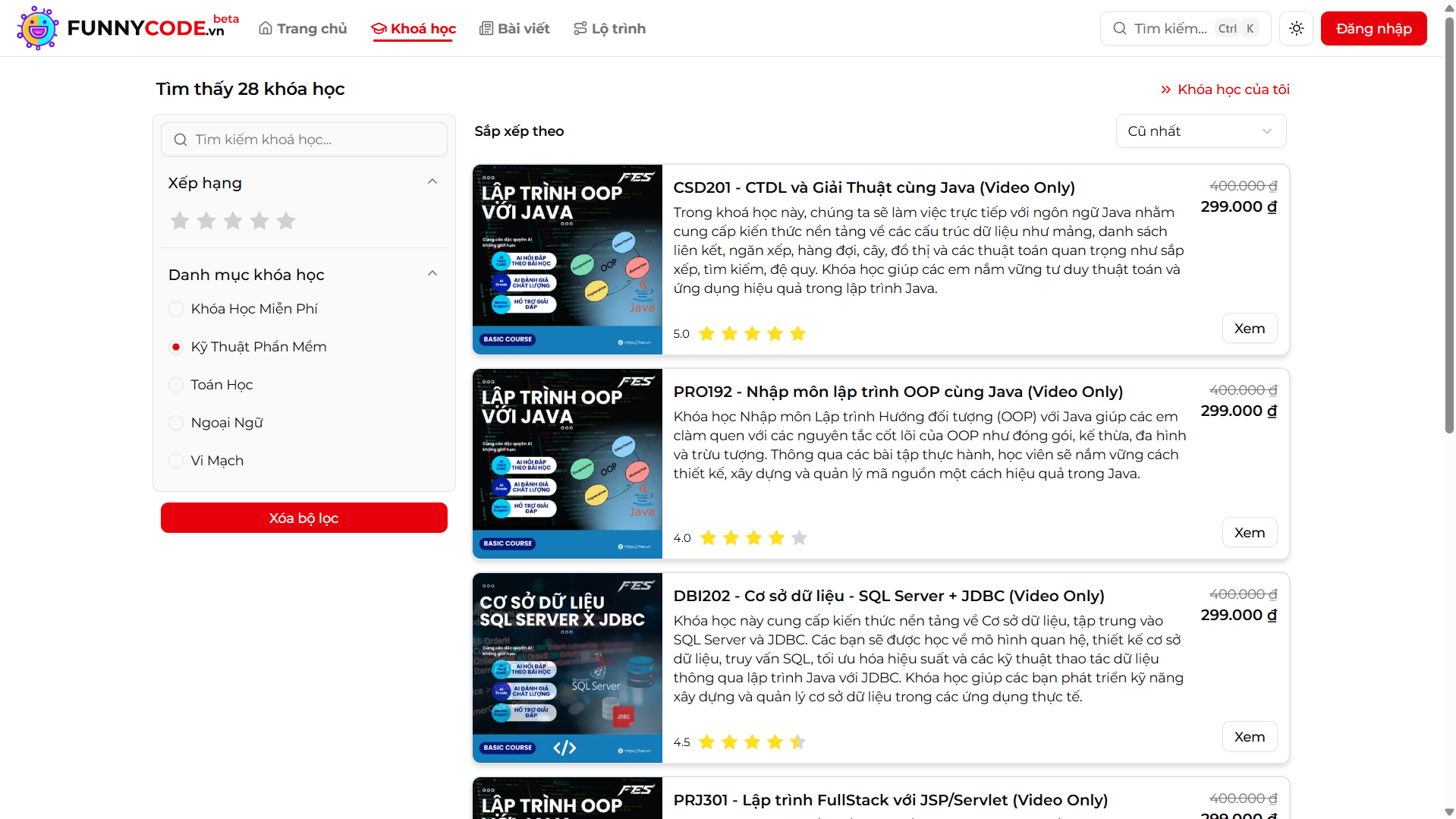The height and width of the screenshot is (819, 1456).
Task: Click the 299.000 đ price of PRO192
Action: point(1239,411)
